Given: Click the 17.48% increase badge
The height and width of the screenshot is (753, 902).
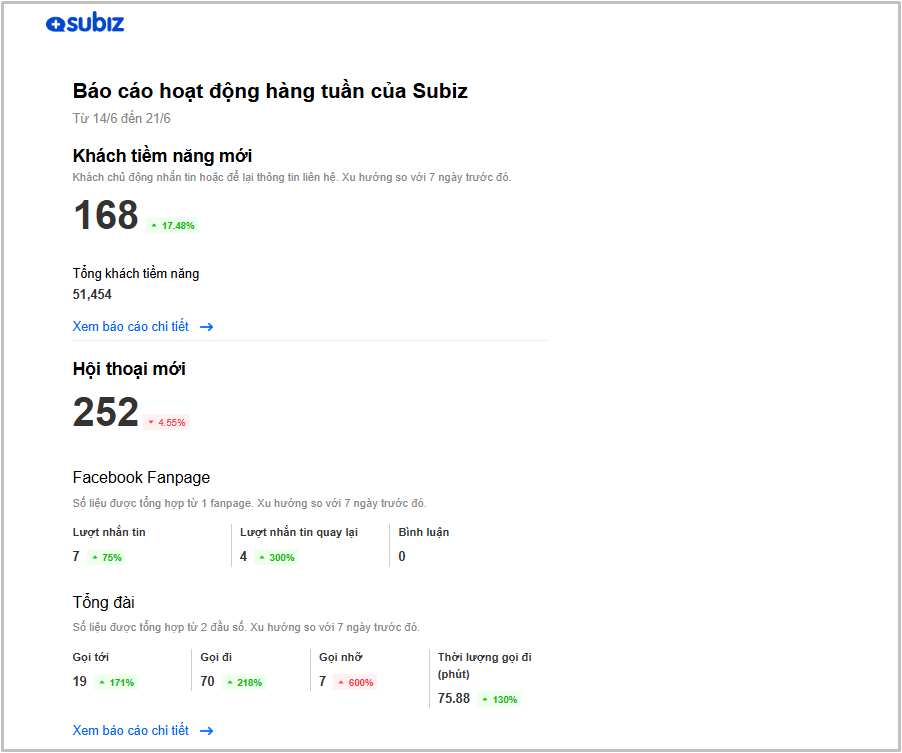Looking at the screenshot, I should click(x=171, y=226).
